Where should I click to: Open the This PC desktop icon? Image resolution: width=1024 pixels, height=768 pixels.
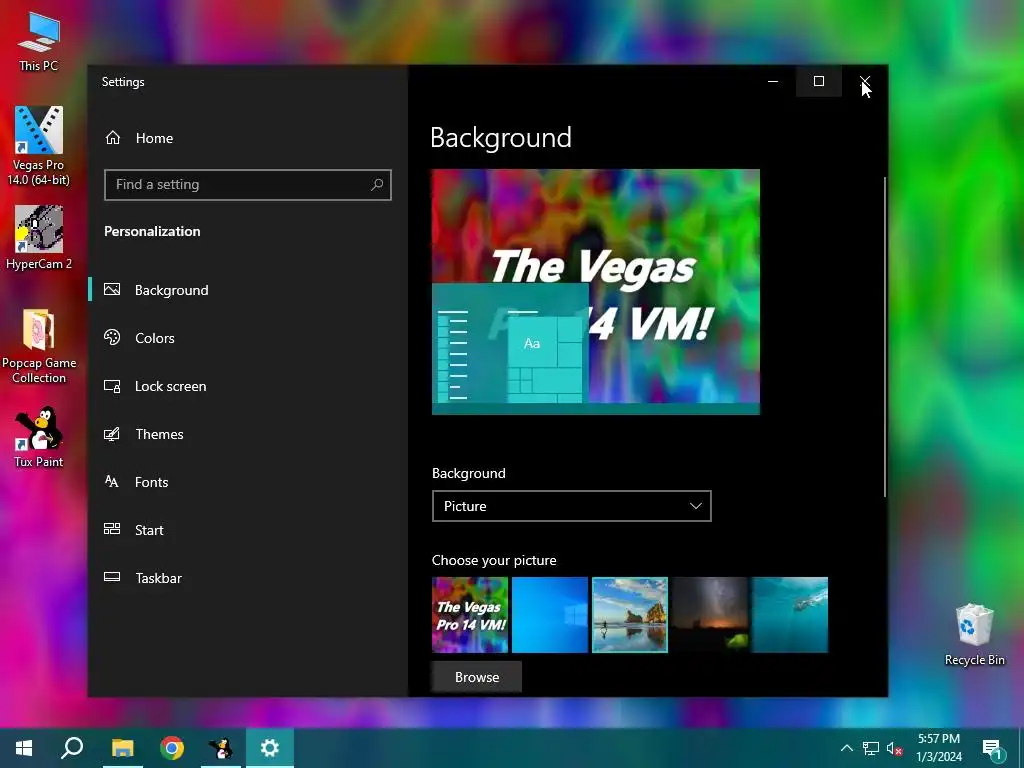click(x=39, y=41)
